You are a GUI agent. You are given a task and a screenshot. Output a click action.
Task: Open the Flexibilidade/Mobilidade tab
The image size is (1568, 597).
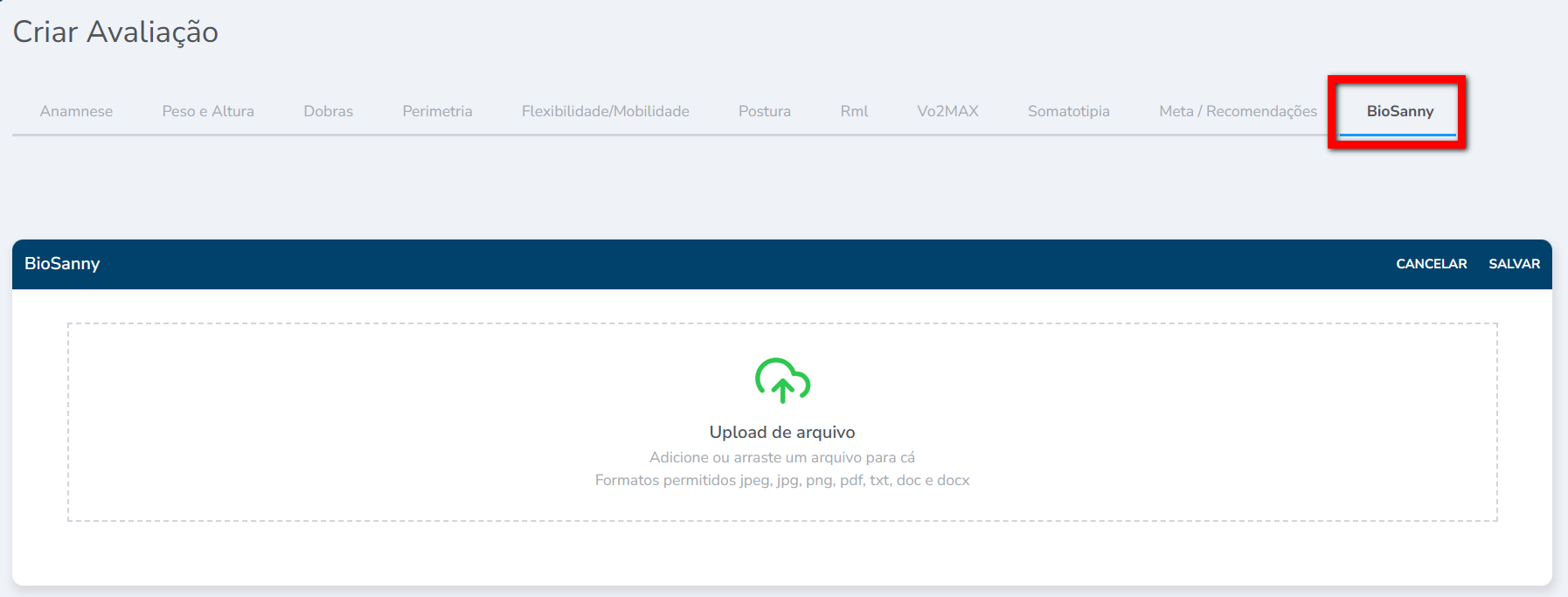[x=606, y=111]
